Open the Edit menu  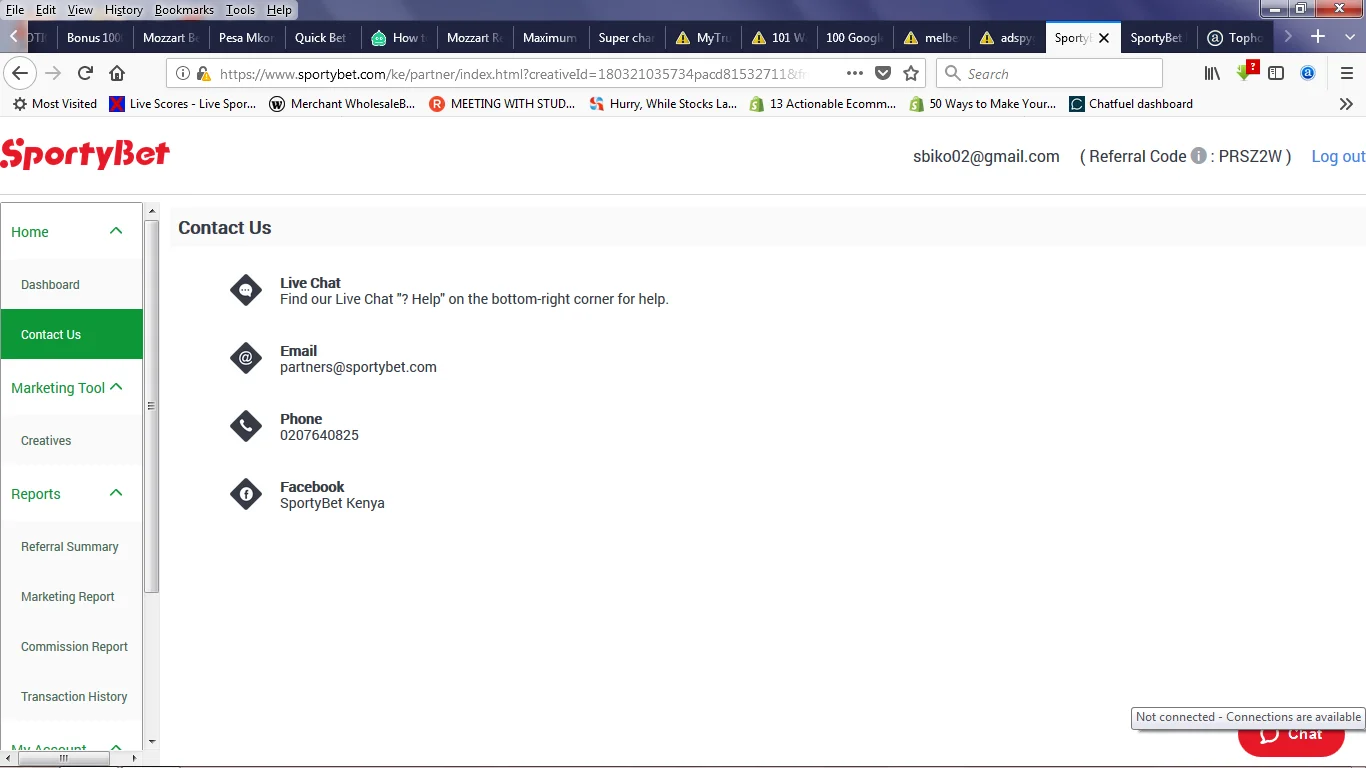click(x=46, y=10)
